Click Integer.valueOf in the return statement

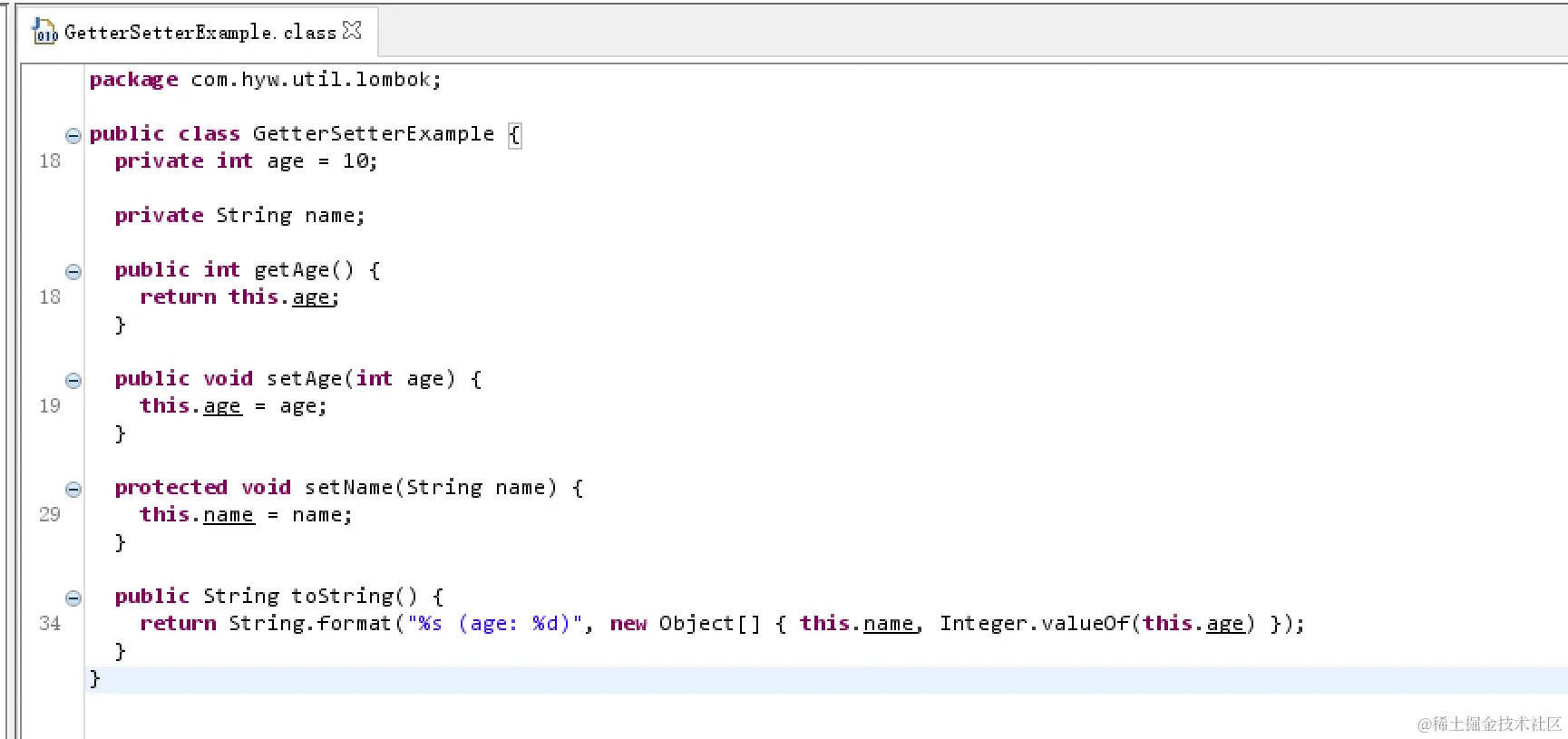1034,624
